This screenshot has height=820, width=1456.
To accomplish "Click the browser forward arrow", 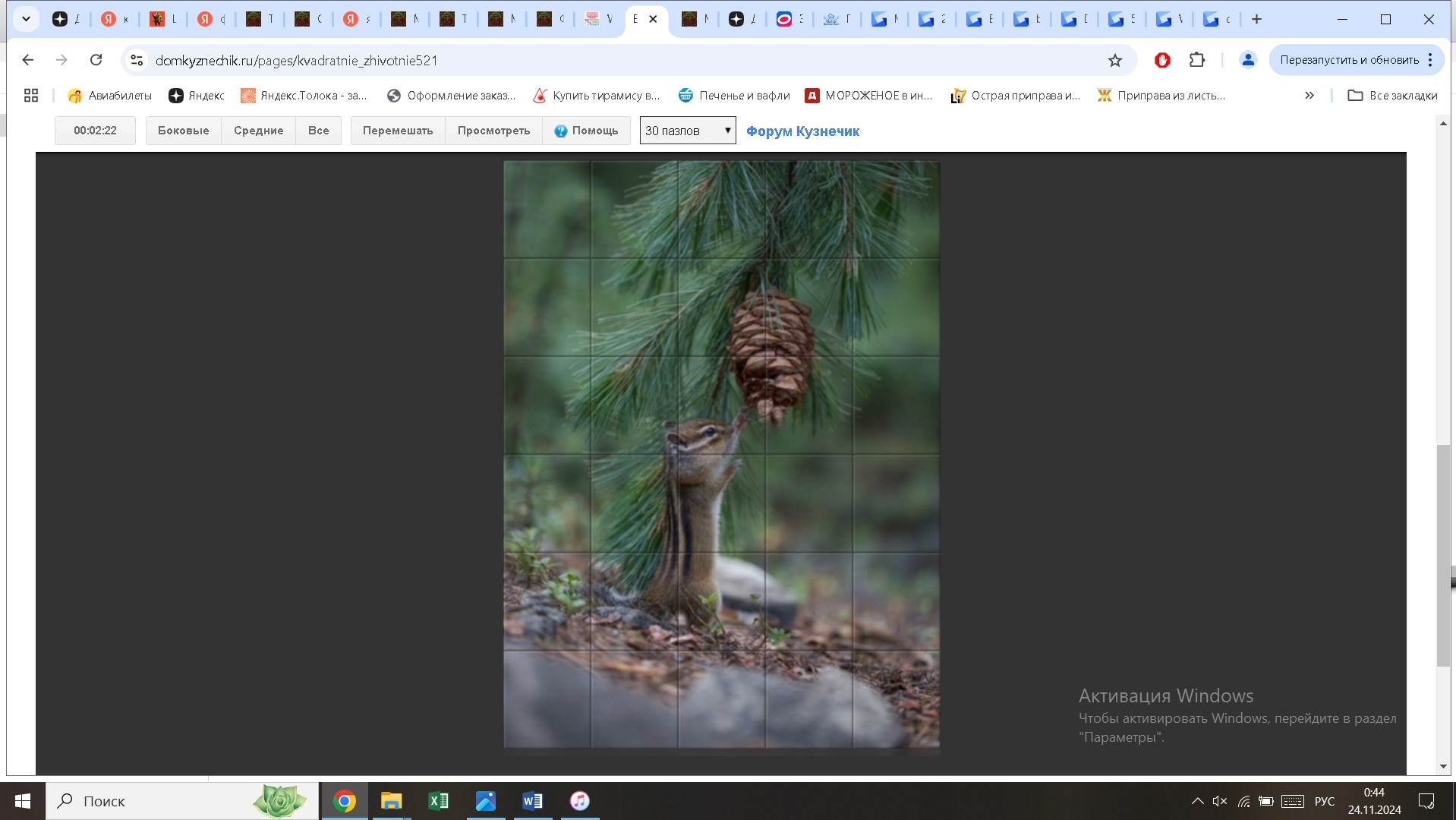I will click(62, 60).
